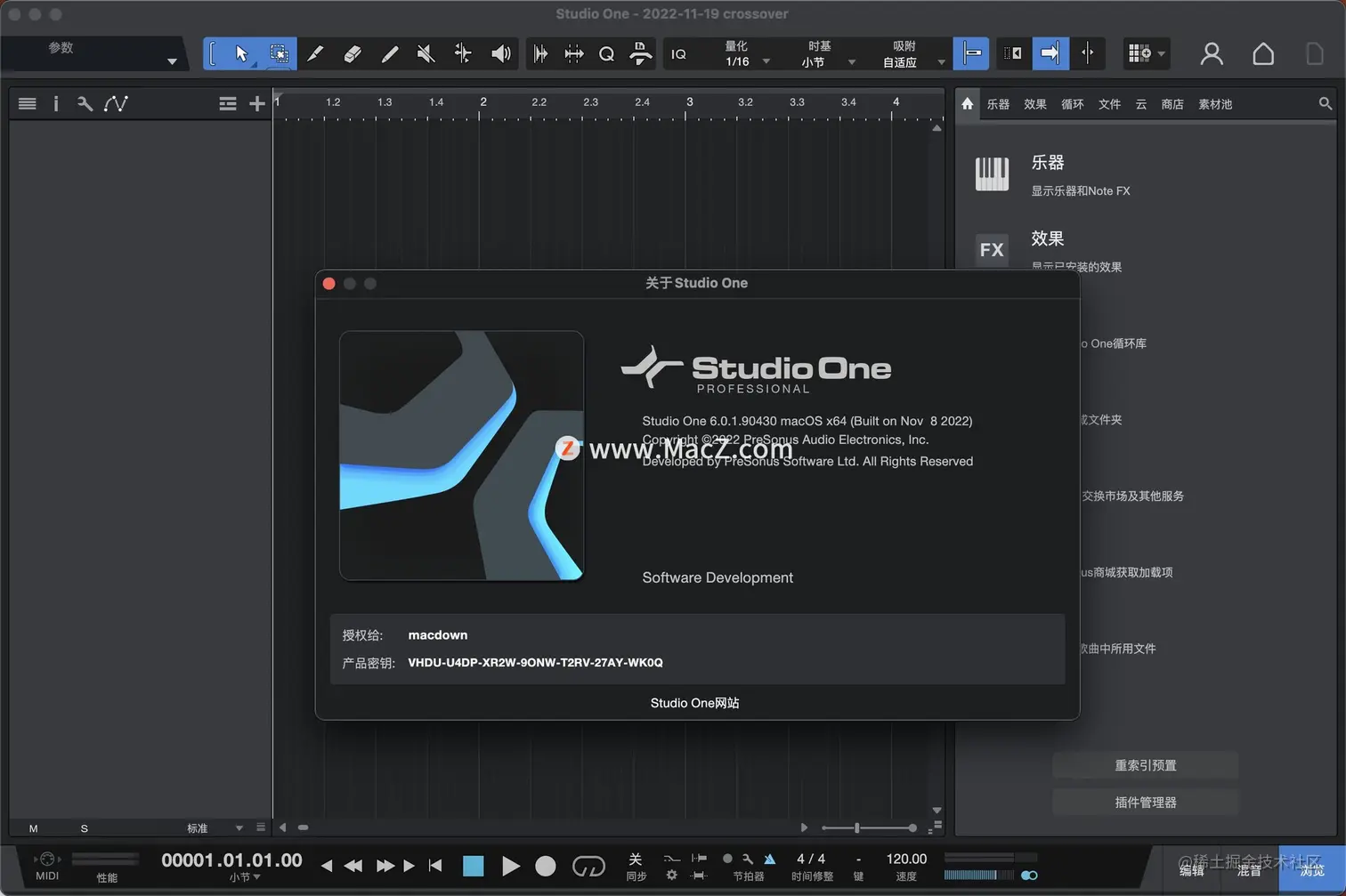The height and width of the screenshot is (896, 1346).
Task: Select the Bend tool
Action: (x=463, y=53)
